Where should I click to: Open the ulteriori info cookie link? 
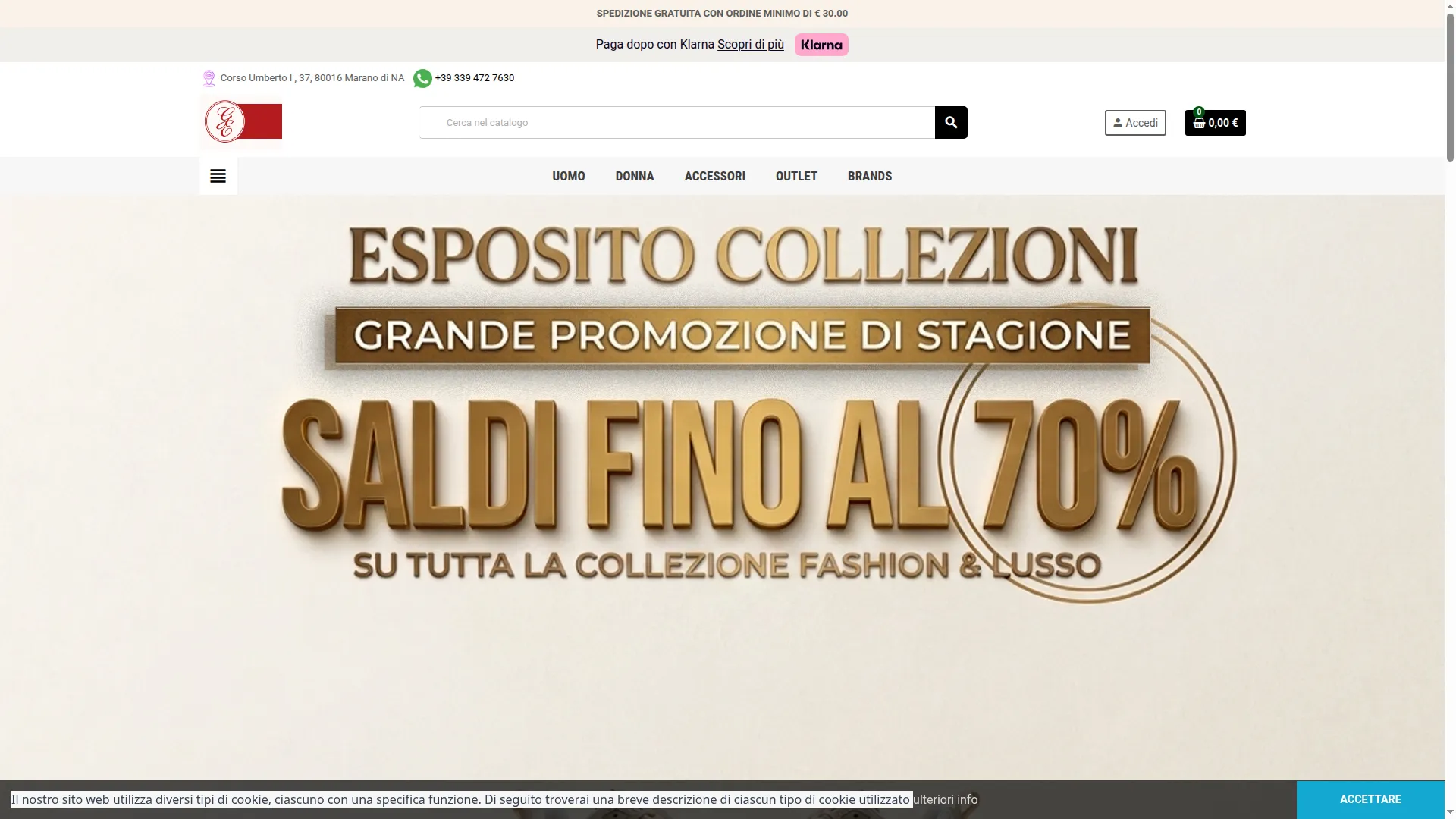point(945,799)
